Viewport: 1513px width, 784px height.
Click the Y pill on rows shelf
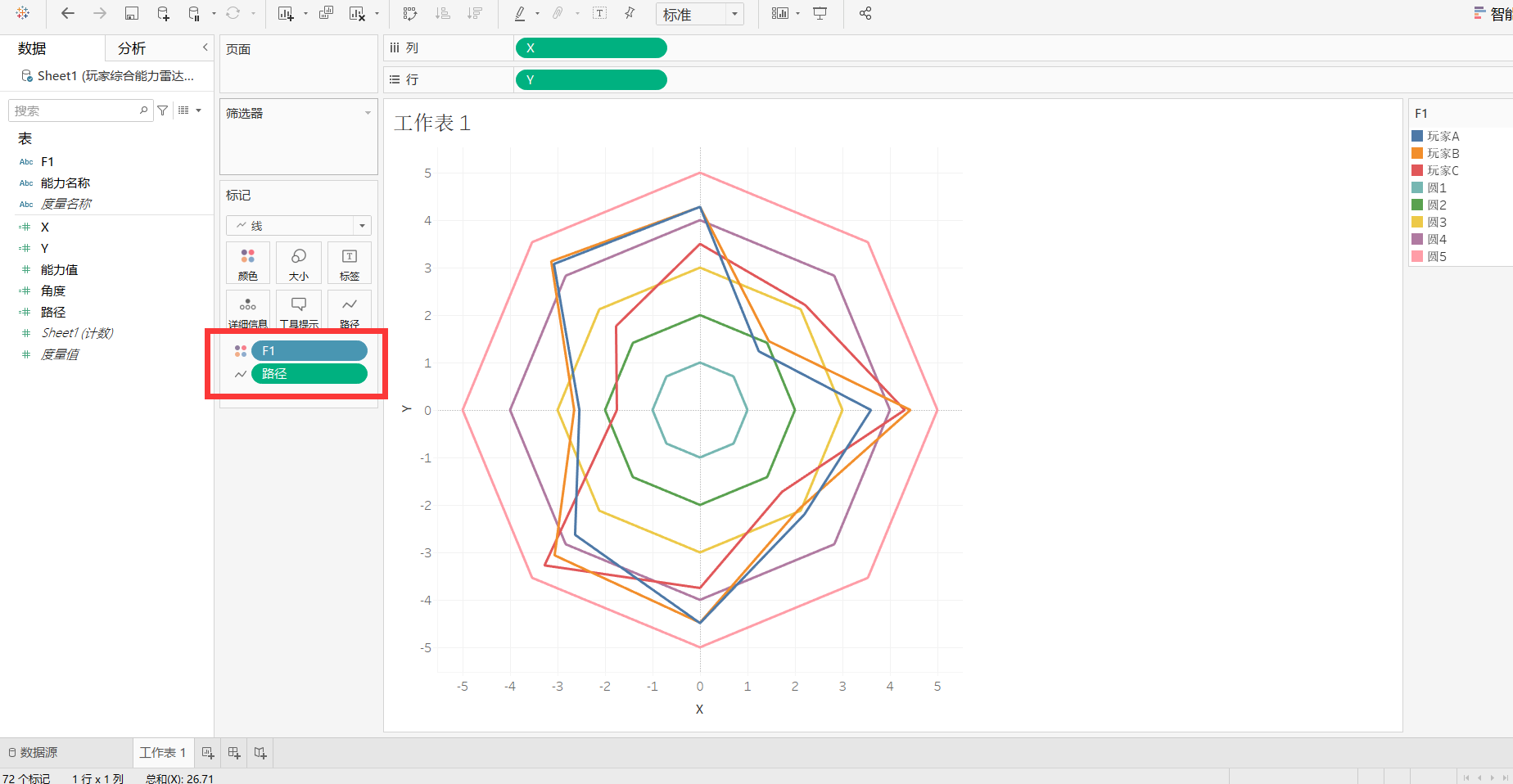591,79
